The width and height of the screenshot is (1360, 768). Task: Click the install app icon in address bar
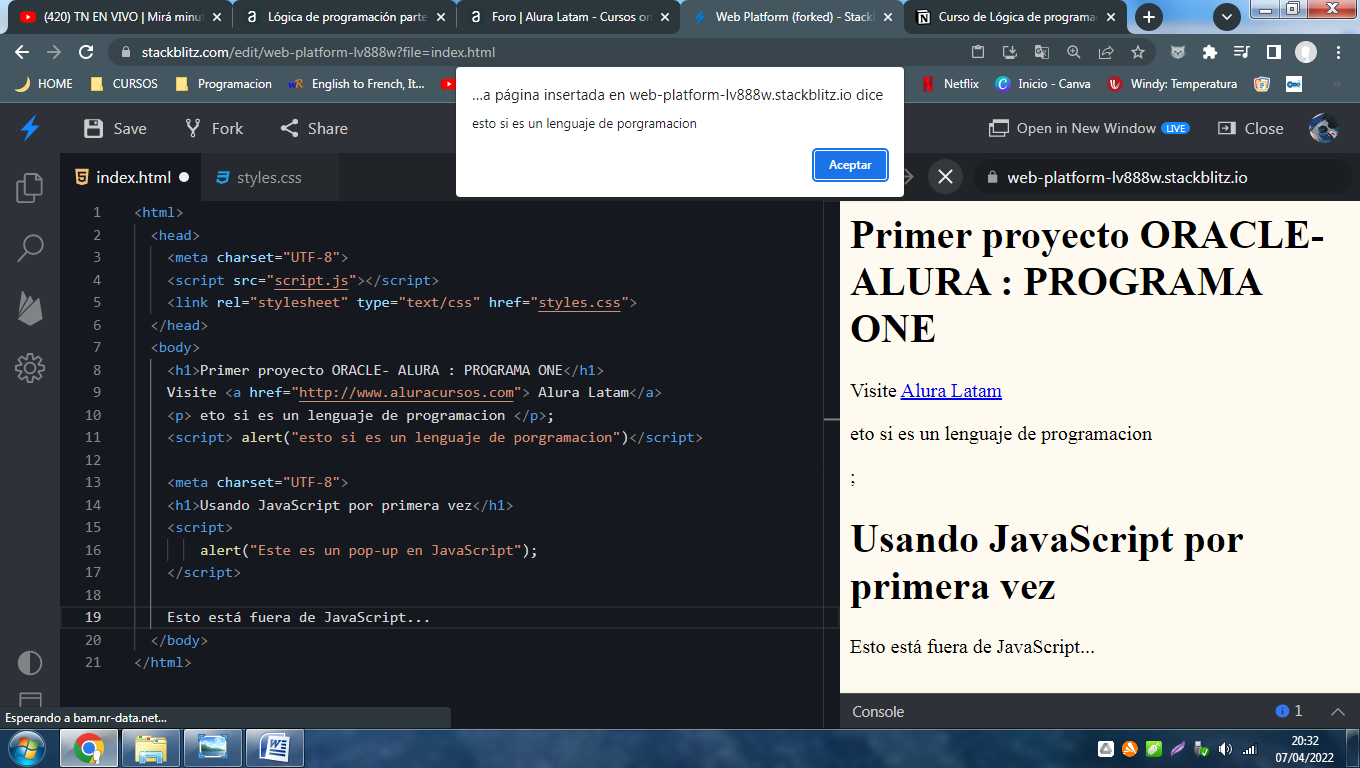tap(1010, 52)
